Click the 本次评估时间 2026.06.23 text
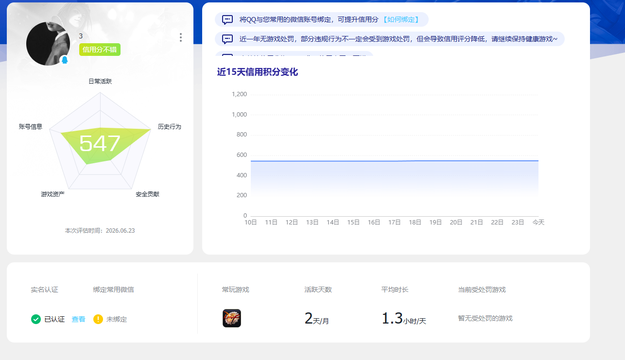This screenshot has height=360, width=625. click(x=100, y=230)
